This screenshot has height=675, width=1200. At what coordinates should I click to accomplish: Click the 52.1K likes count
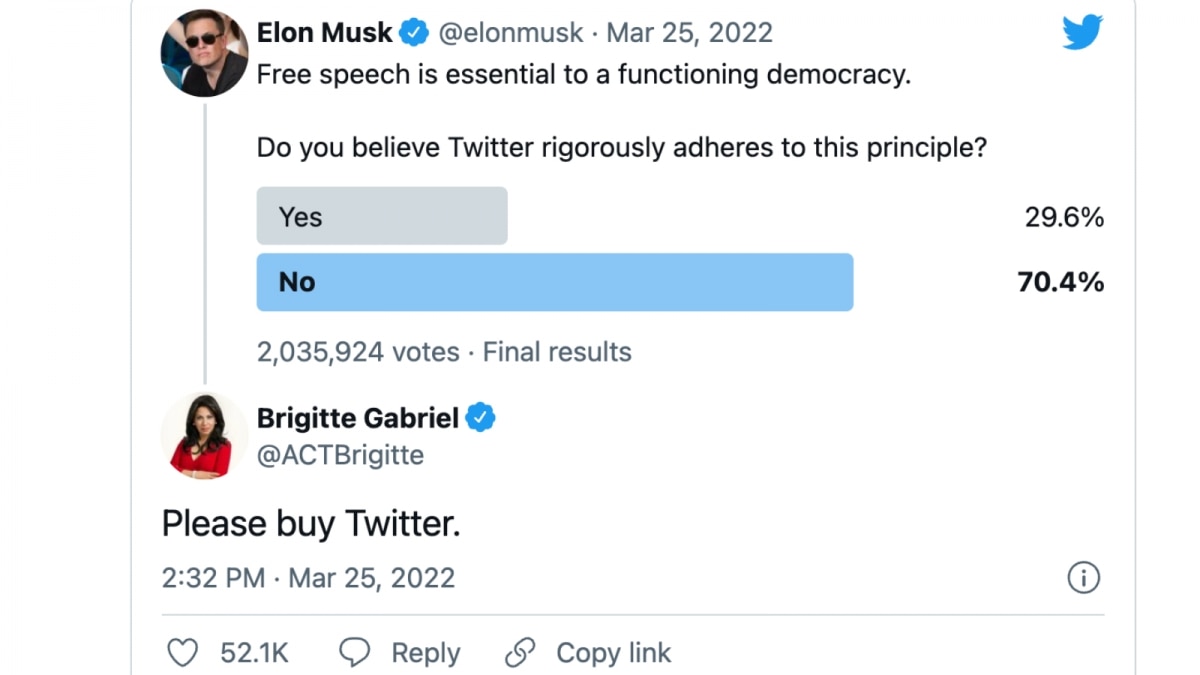pos(254,653)
